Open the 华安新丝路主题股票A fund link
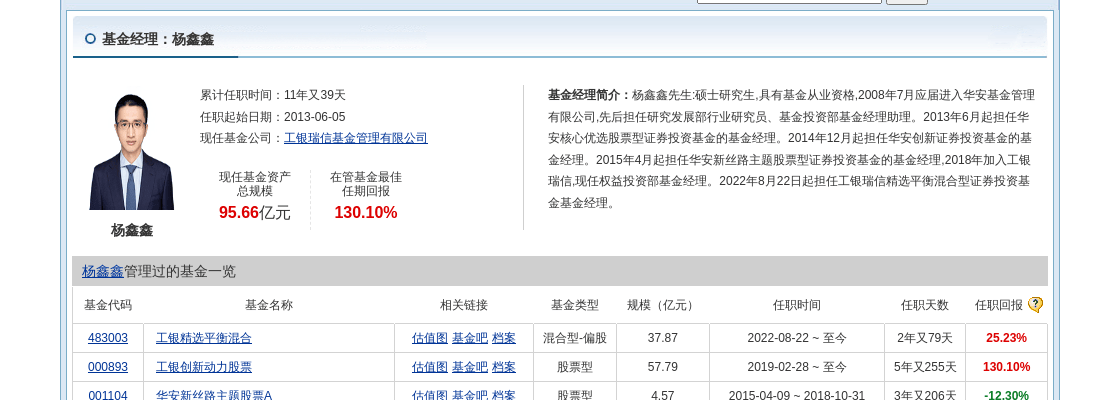 click(x=214, y=395)
